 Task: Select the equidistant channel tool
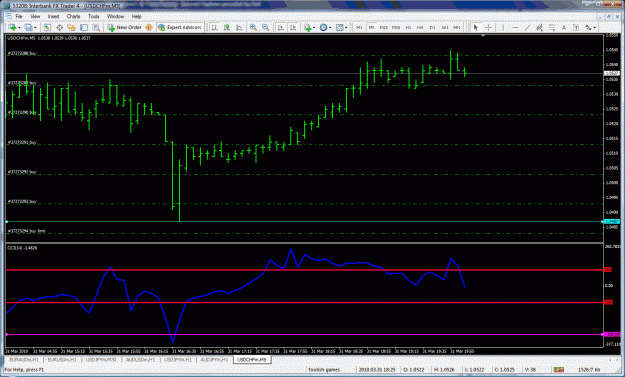pos(539,27)
